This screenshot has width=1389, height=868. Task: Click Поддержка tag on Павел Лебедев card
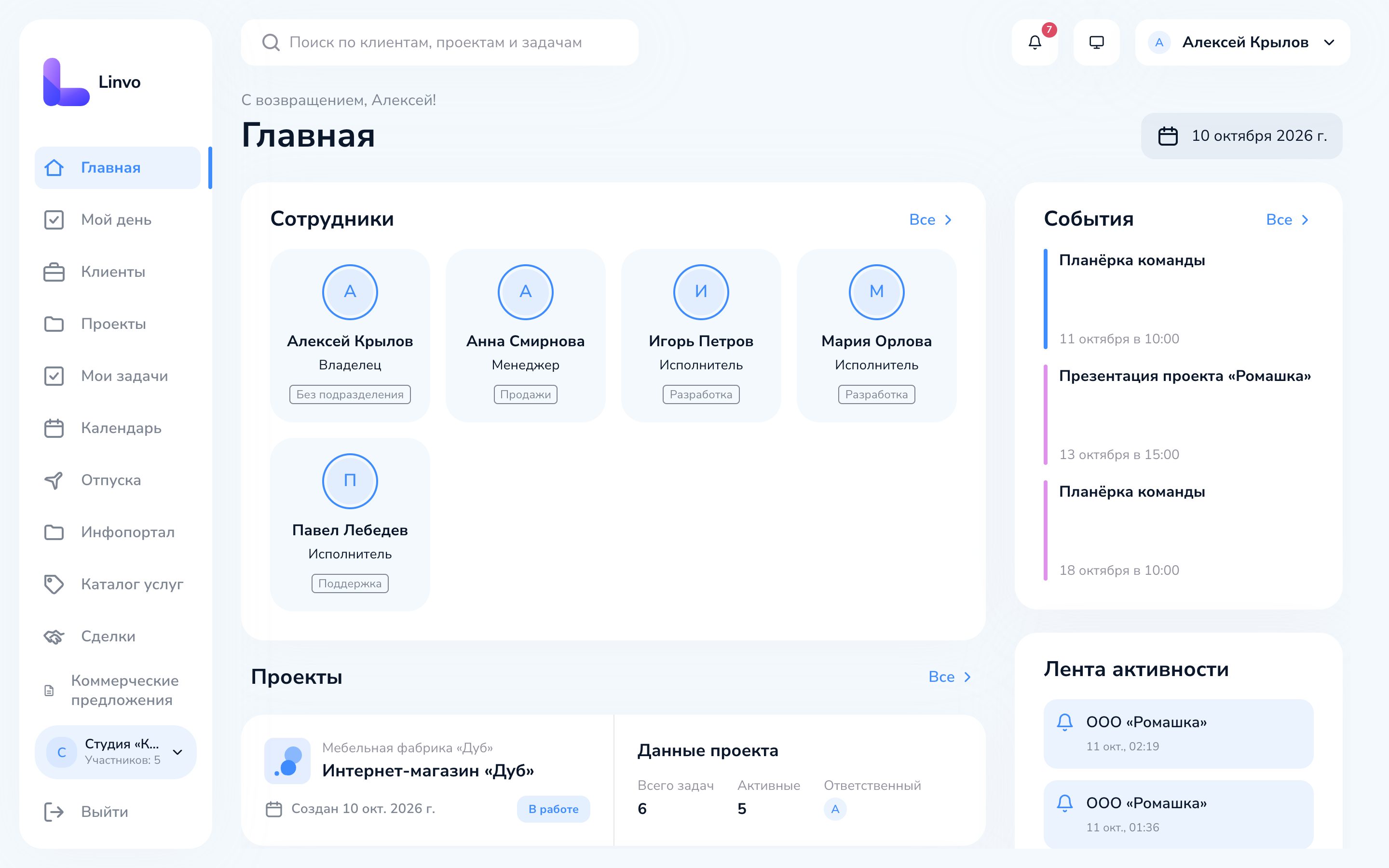350,583
